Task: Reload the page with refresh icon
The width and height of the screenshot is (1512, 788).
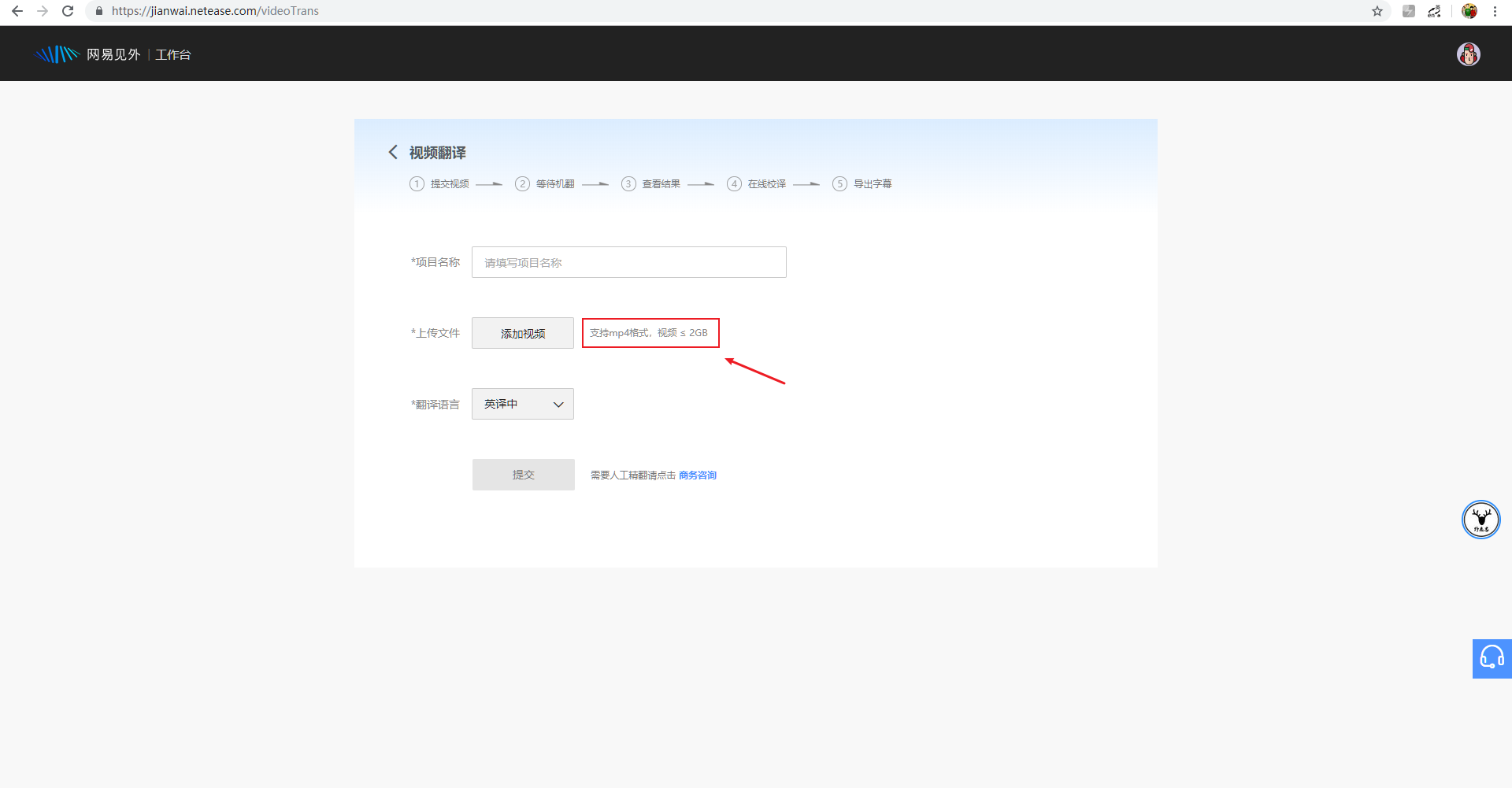Action: 68,11
